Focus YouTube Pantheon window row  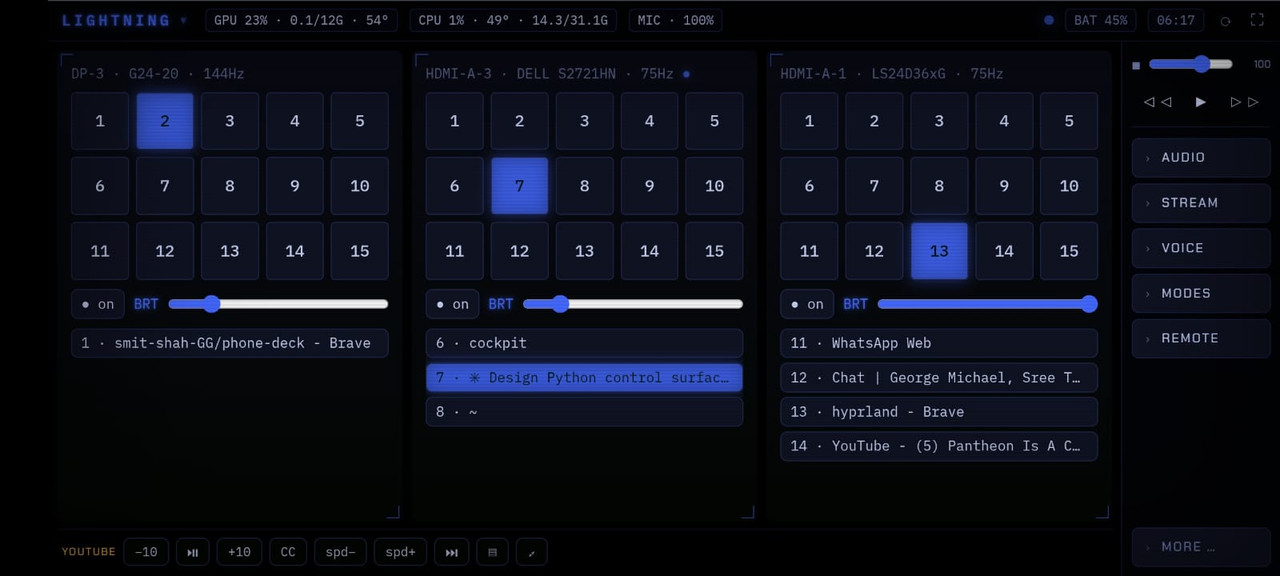[x=939, y=446]
